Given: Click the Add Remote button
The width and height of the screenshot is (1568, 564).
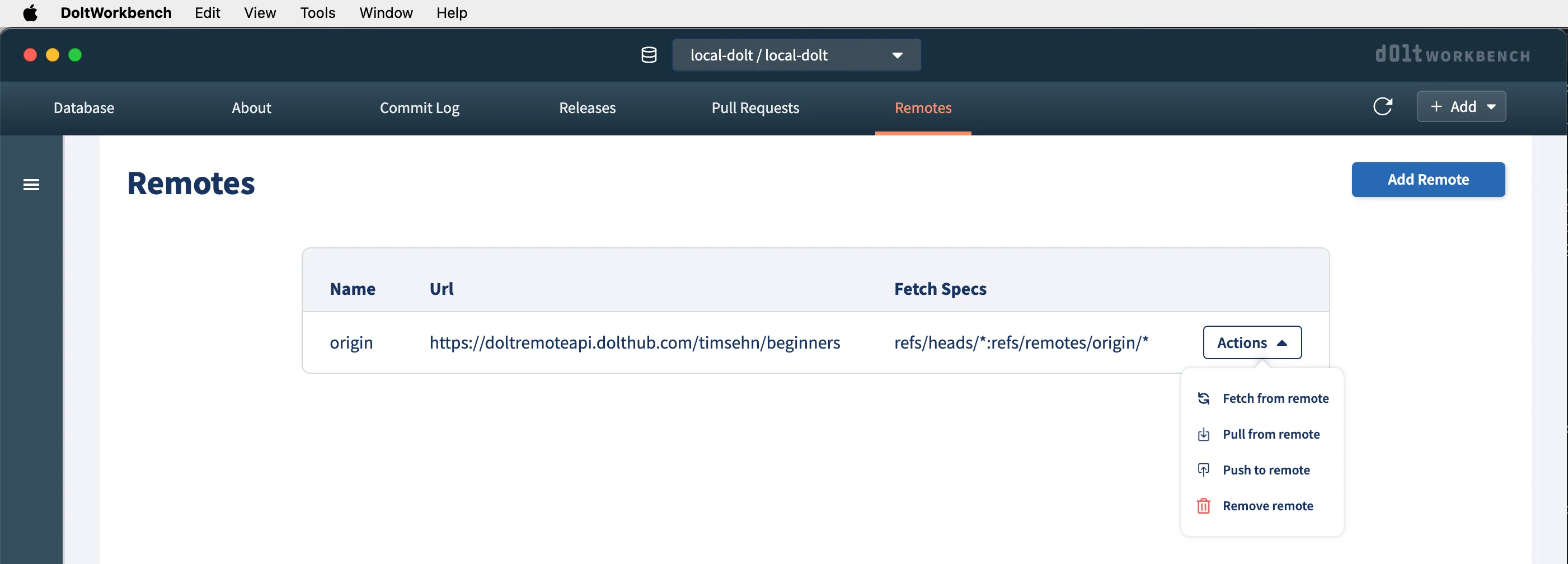Looking at the screenshot, I should (x=1428, y=180).
